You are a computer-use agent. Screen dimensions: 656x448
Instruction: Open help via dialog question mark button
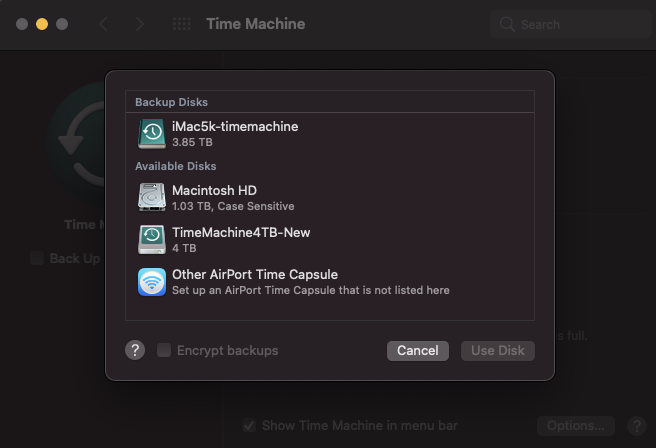(135, 350)
